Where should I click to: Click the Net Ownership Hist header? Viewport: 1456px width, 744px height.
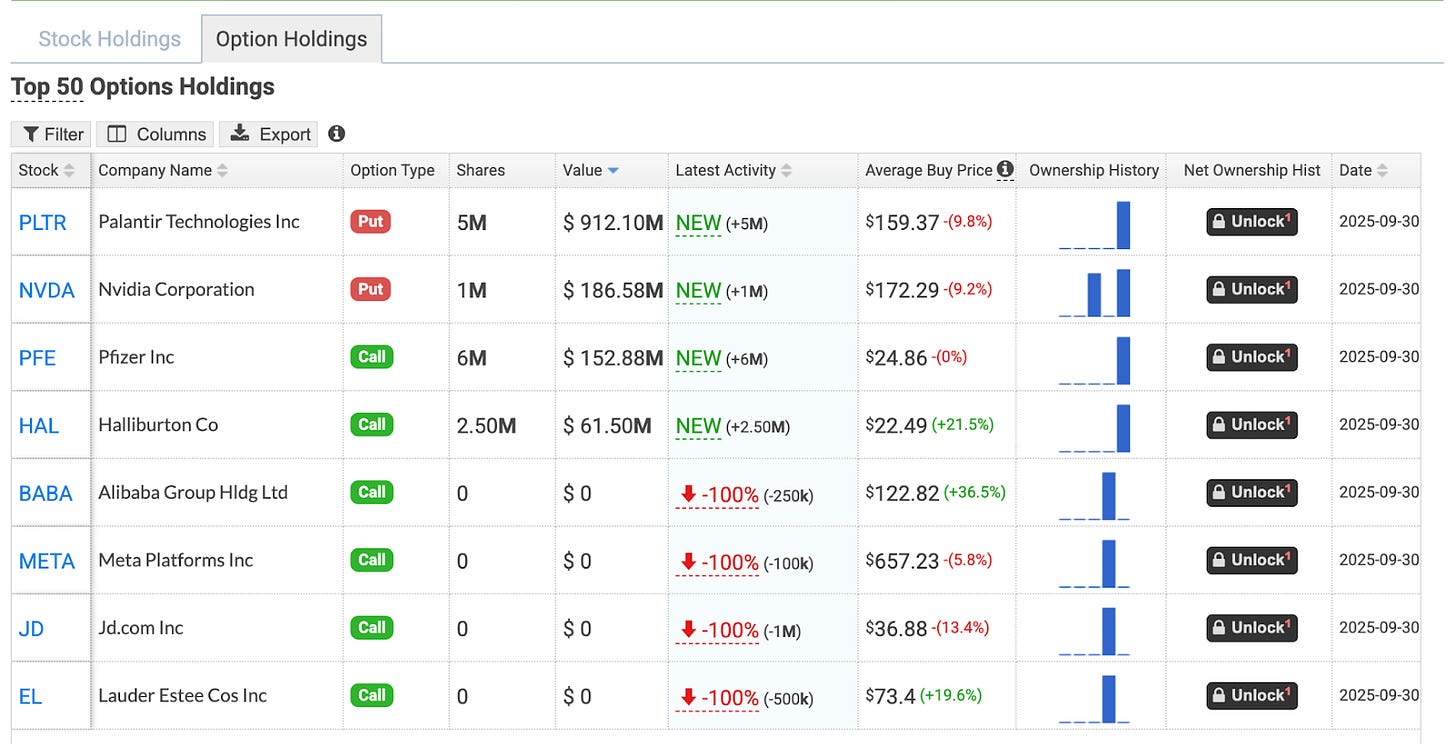pyautogui.click(x=1252, y=170)
